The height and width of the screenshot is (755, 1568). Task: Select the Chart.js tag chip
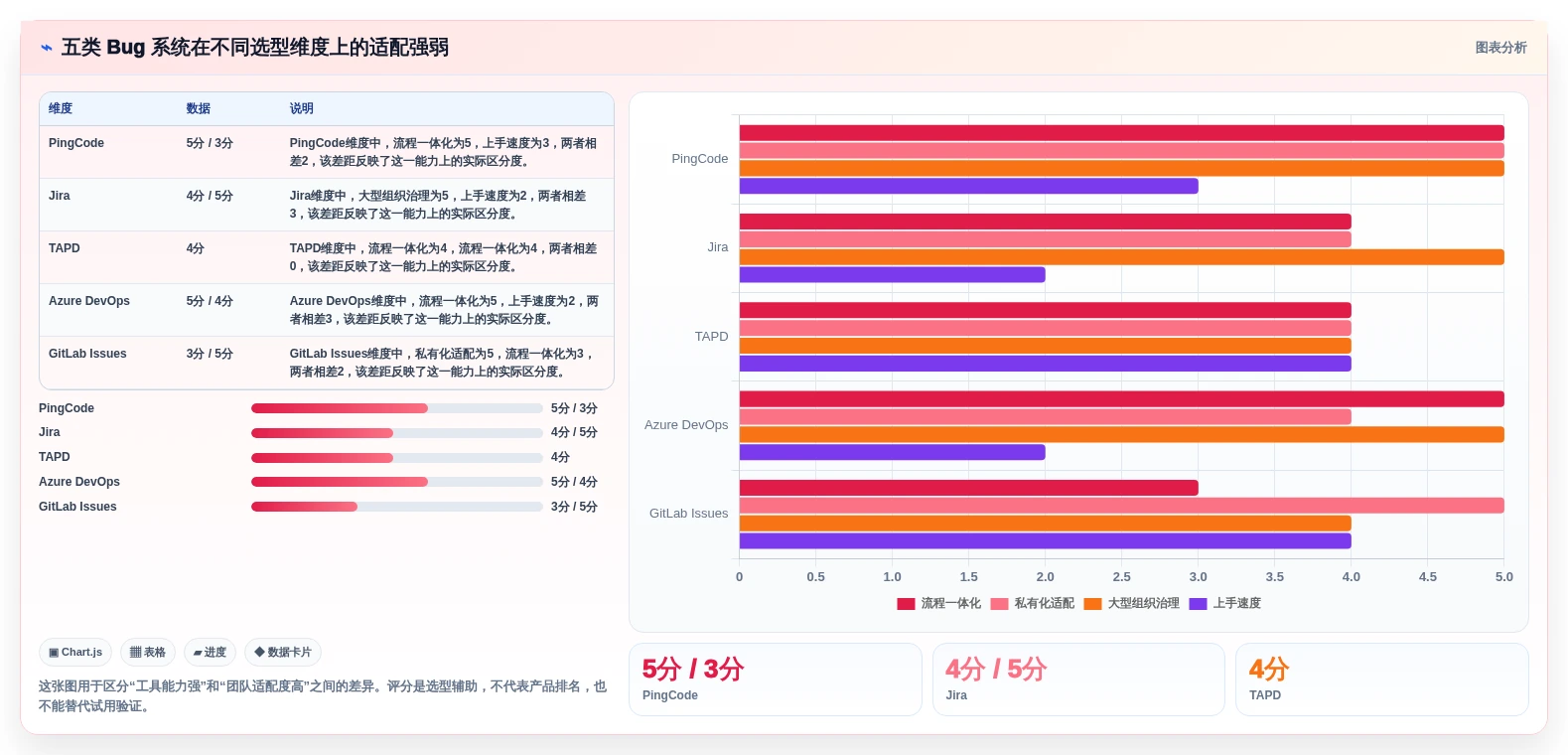[x=75, y=653]
